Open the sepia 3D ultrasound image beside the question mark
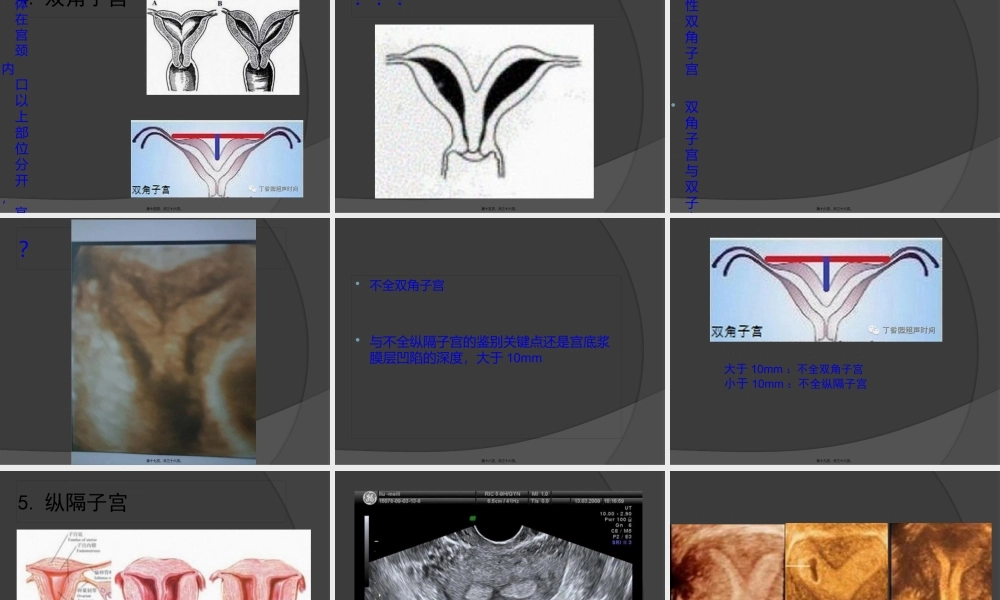This screenshot has height=600, width=1000. [x=163, y=341]
